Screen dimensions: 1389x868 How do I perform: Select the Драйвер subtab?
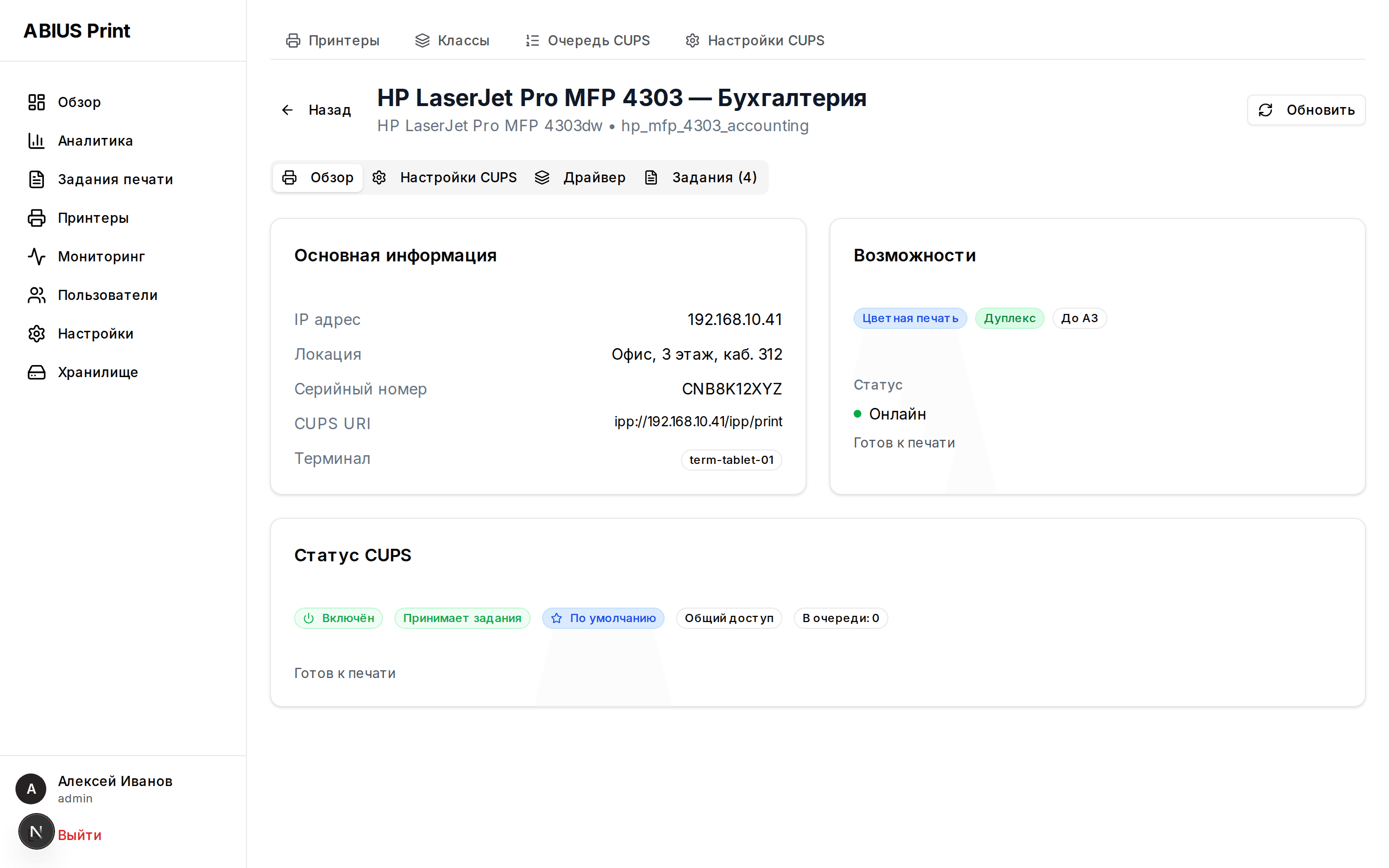click(580, 177)
